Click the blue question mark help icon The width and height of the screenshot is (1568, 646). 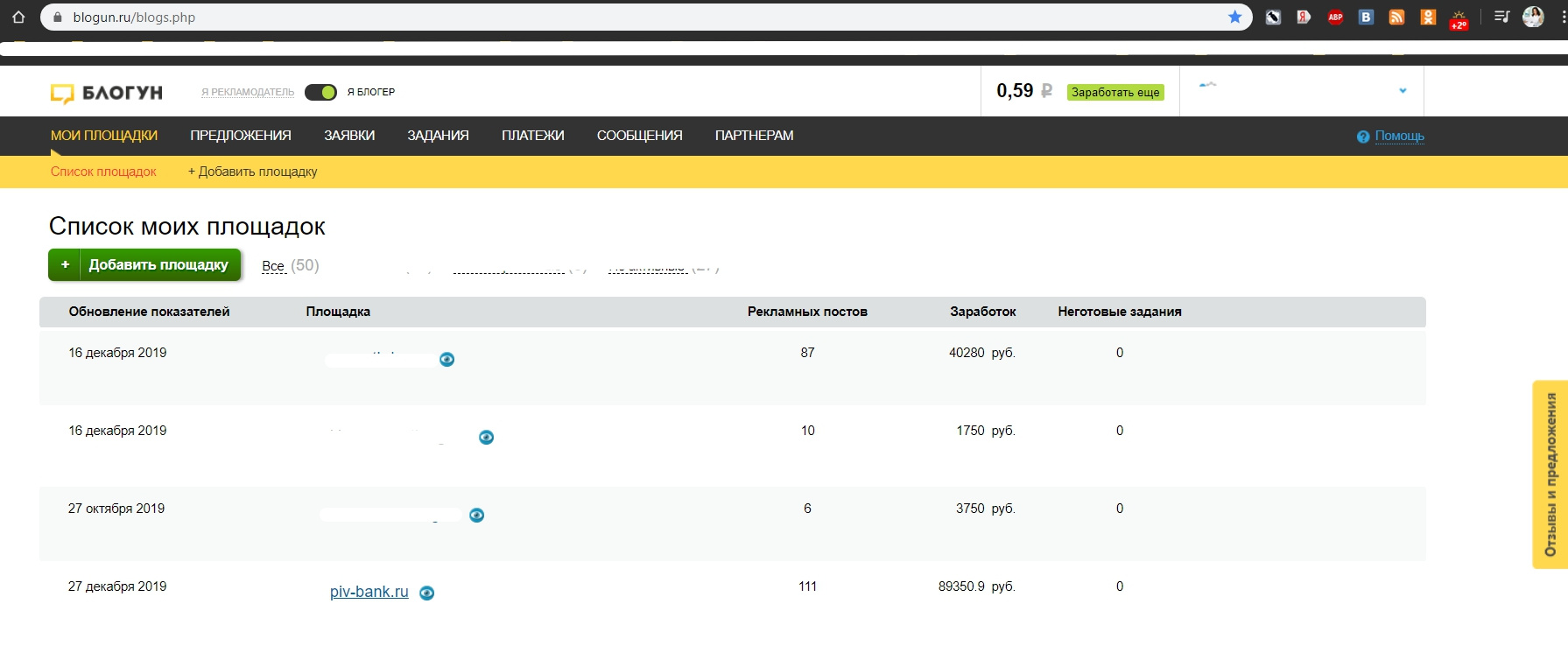[x=1362, y=137]
